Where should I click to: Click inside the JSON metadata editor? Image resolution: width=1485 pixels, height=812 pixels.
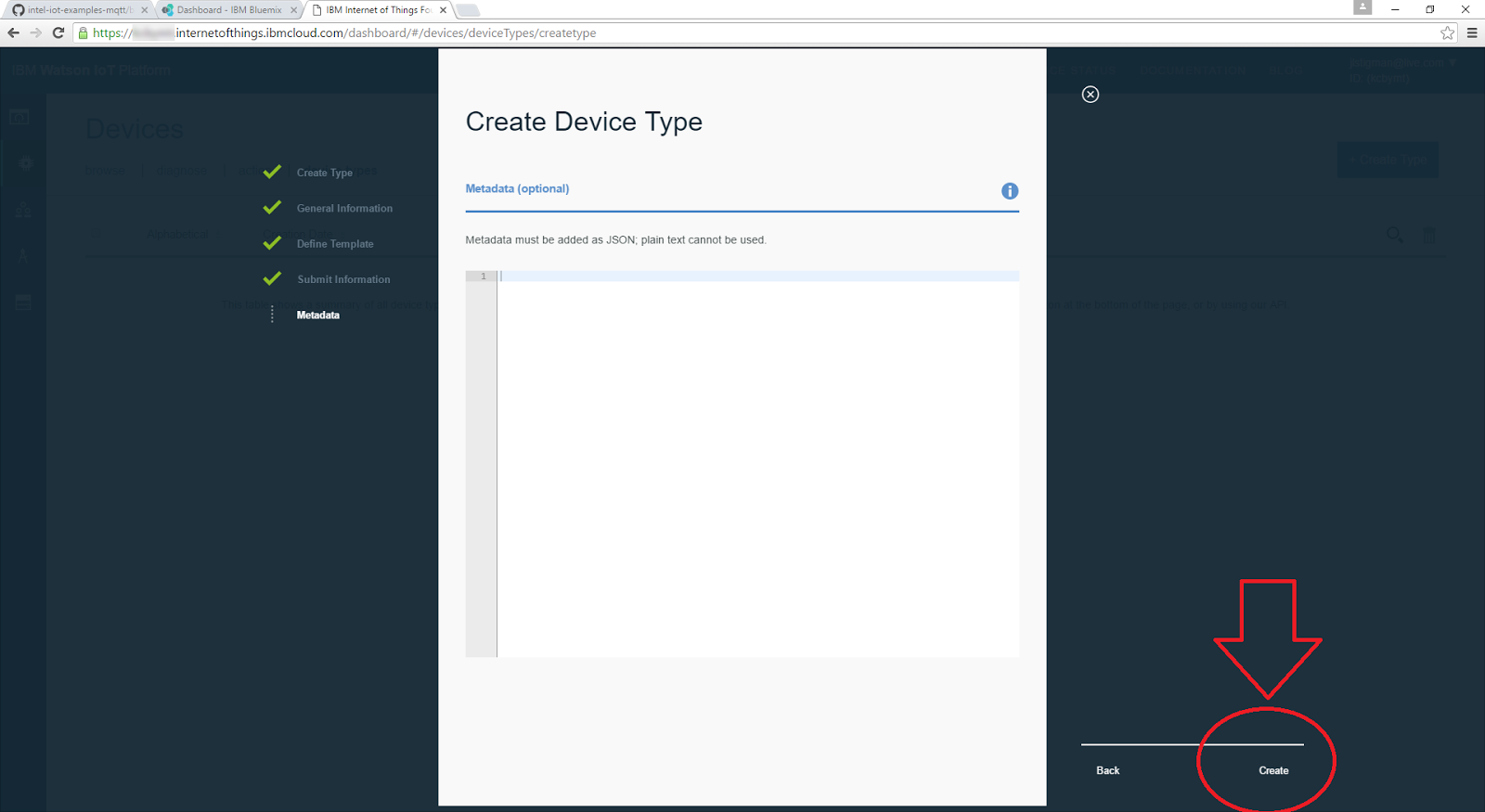click(756, 464)
